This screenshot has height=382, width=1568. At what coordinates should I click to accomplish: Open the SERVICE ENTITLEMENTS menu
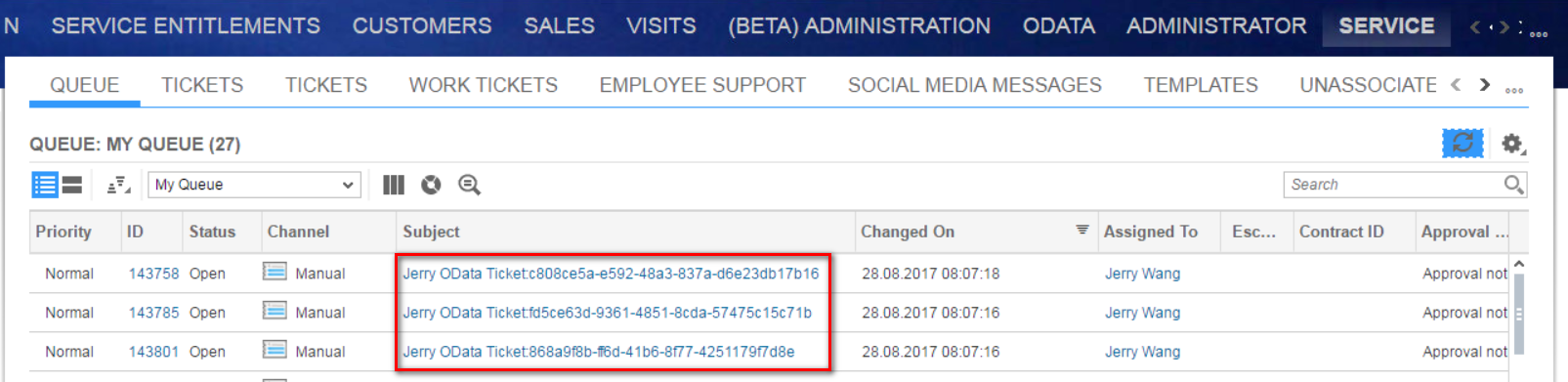click(x=186, y=26)
